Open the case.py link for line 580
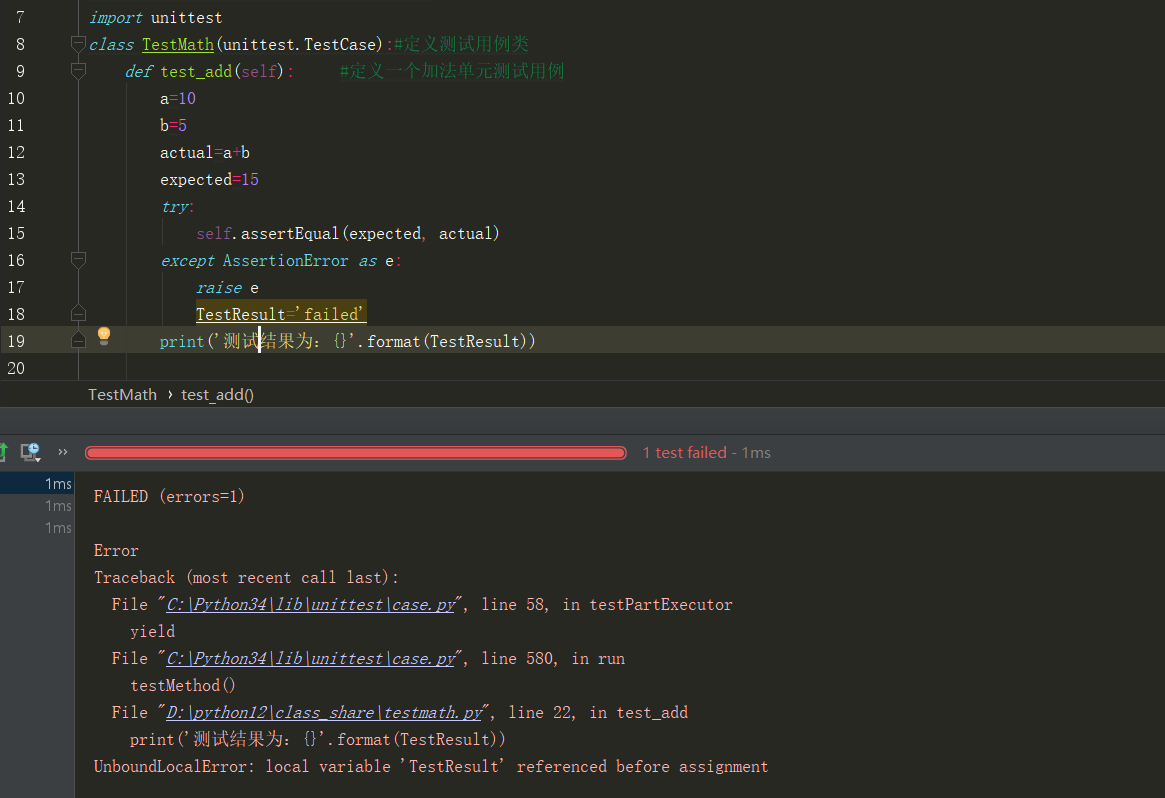The width and height of the screenshot is (1165, 798). tap(310, 658)
